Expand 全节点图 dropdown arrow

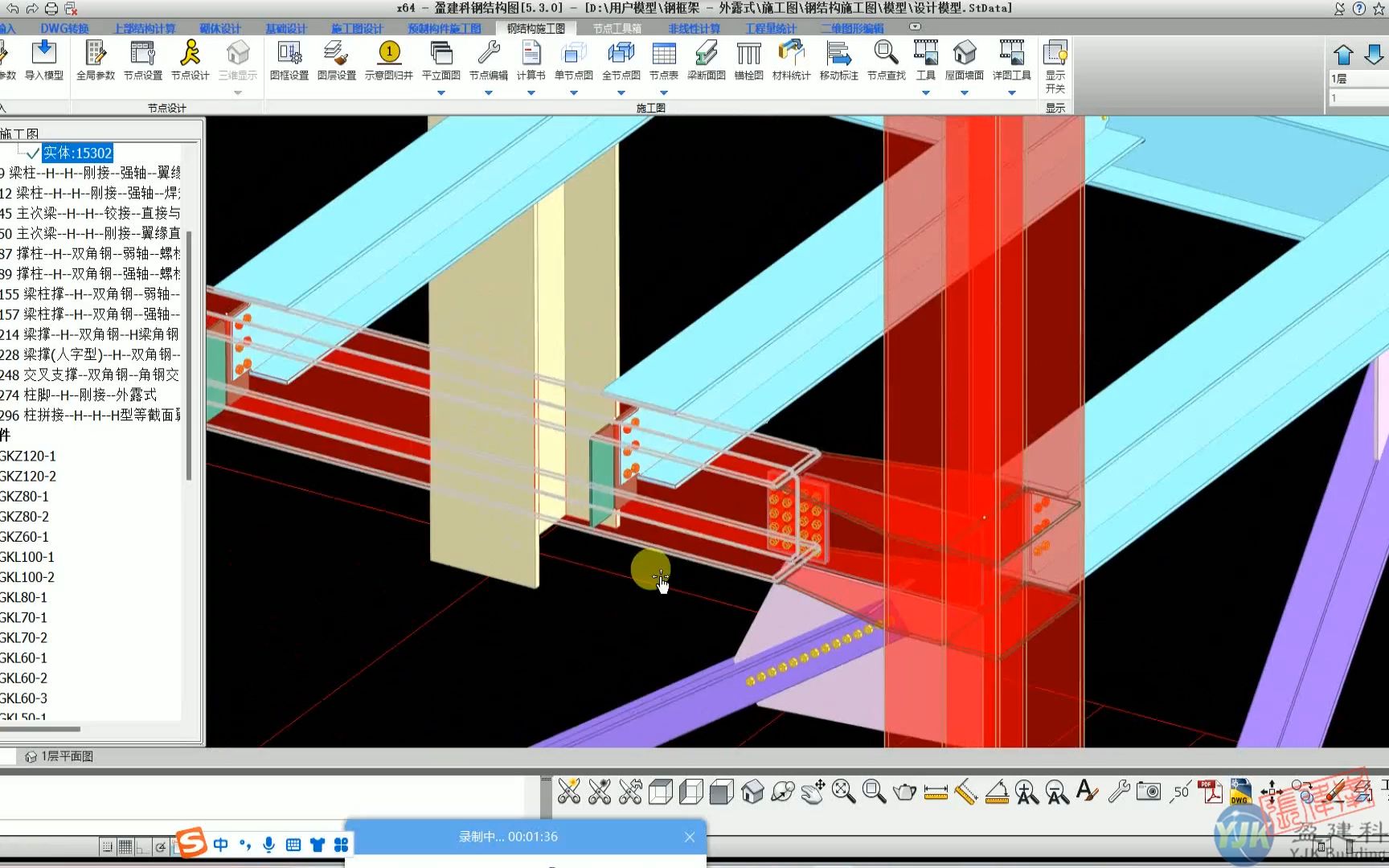[x=621, y=92]
